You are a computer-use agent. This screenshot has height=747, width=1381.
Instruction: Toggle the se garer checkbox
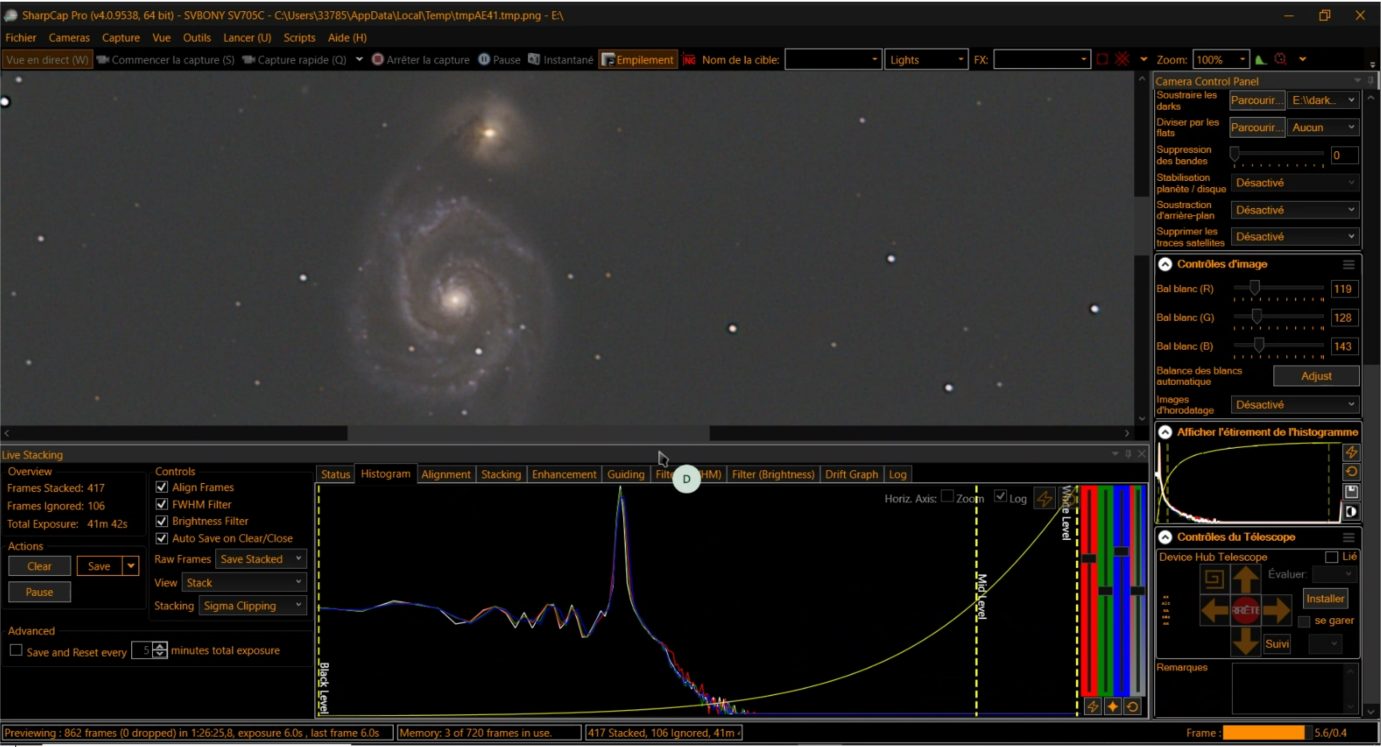point(1304,621)
